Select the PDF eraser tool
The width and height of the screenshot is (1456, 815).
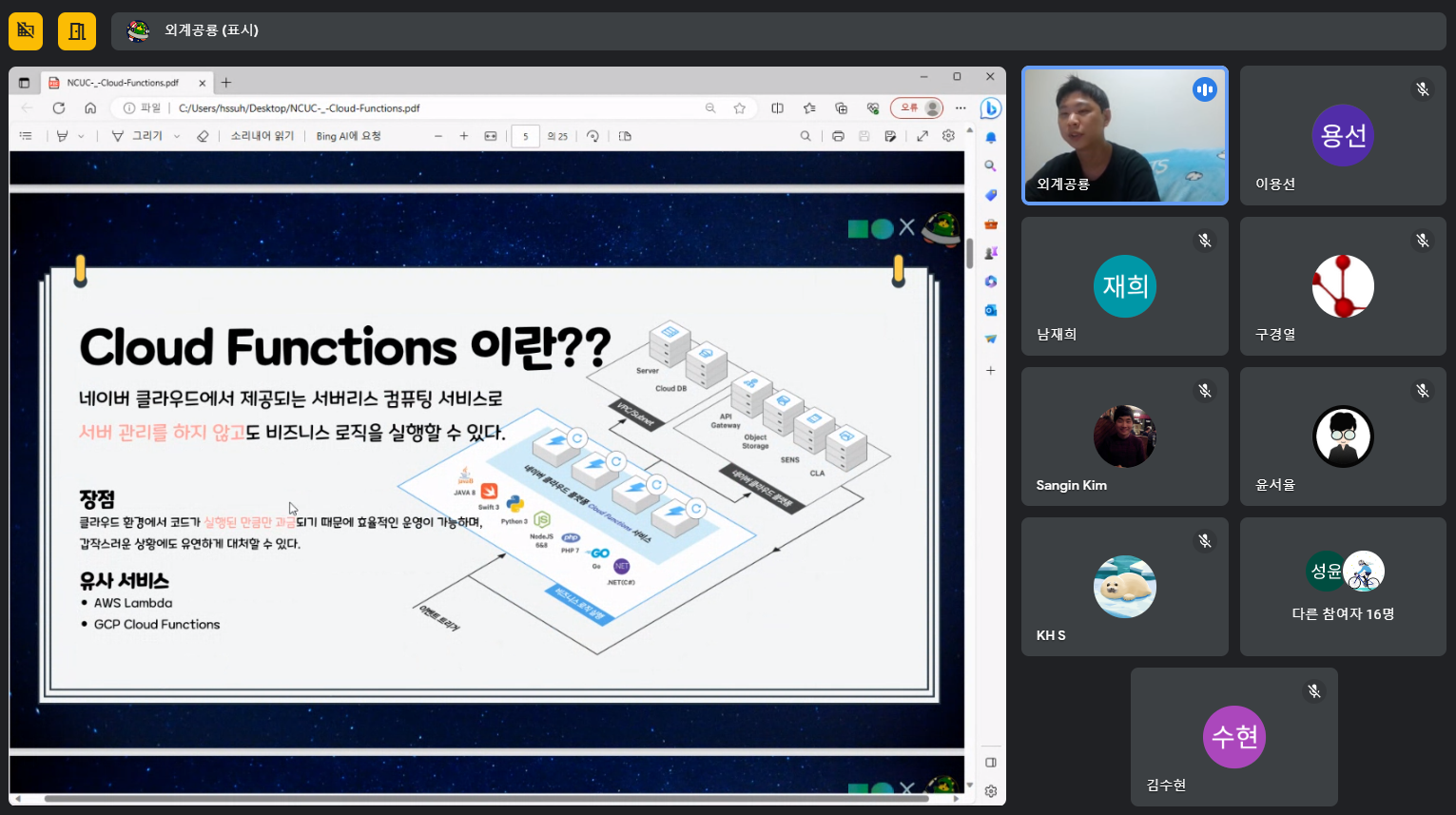click(203, 136)
